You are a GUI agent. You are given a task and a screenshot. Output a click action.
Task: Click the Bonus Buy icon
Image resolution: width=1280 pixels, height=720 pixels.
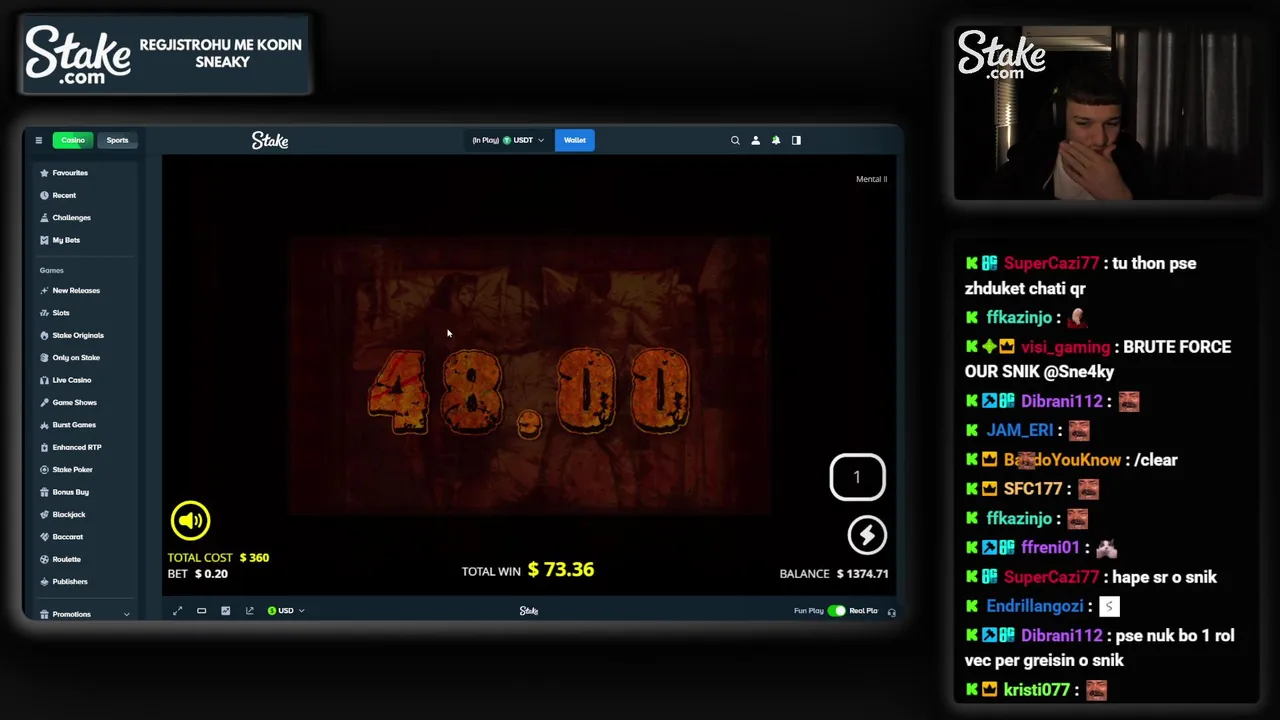click(44, 492)
